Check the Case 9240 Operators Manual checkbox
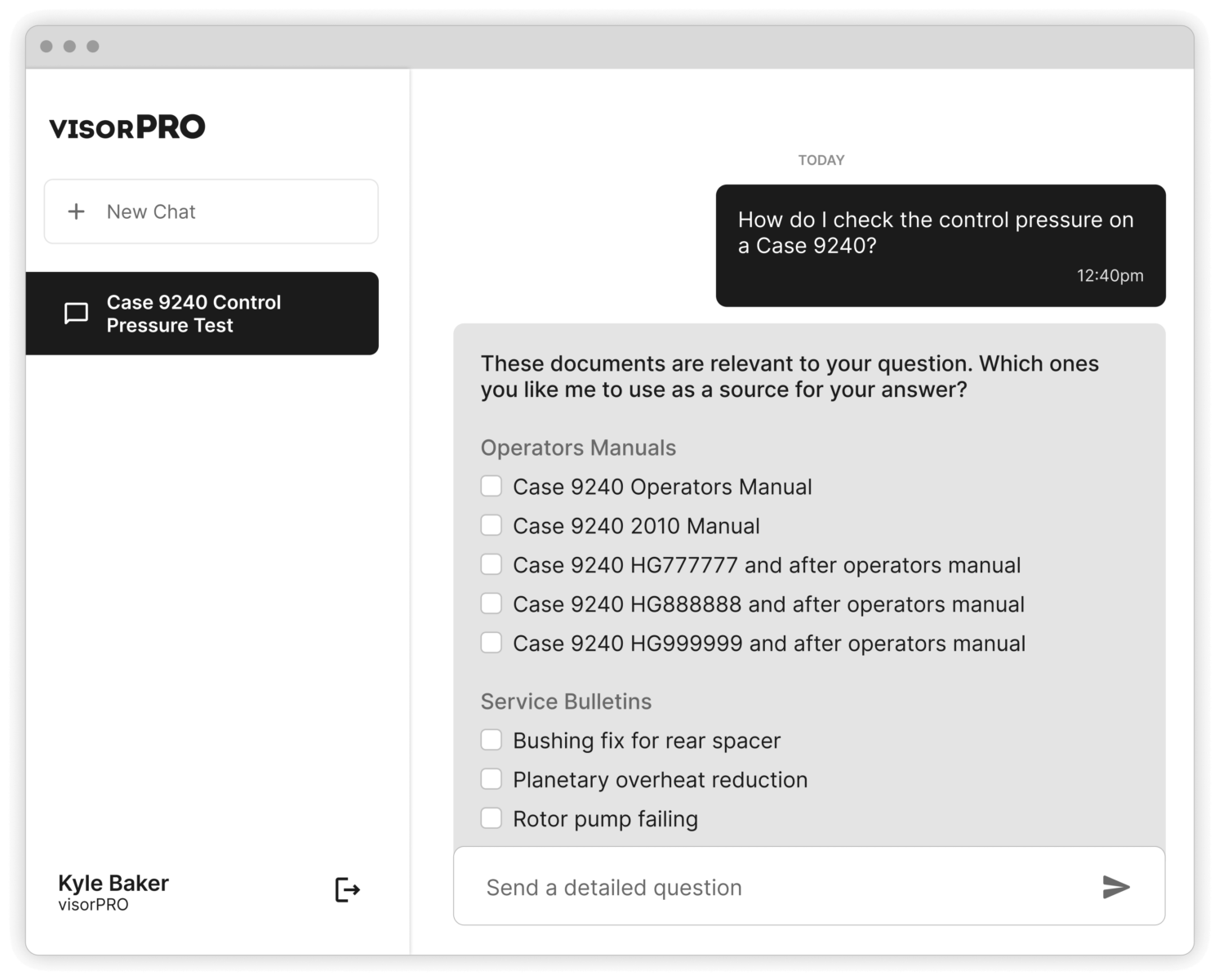Image resolution: width=1219 pixels, height=980 pixels. point(492,485)
